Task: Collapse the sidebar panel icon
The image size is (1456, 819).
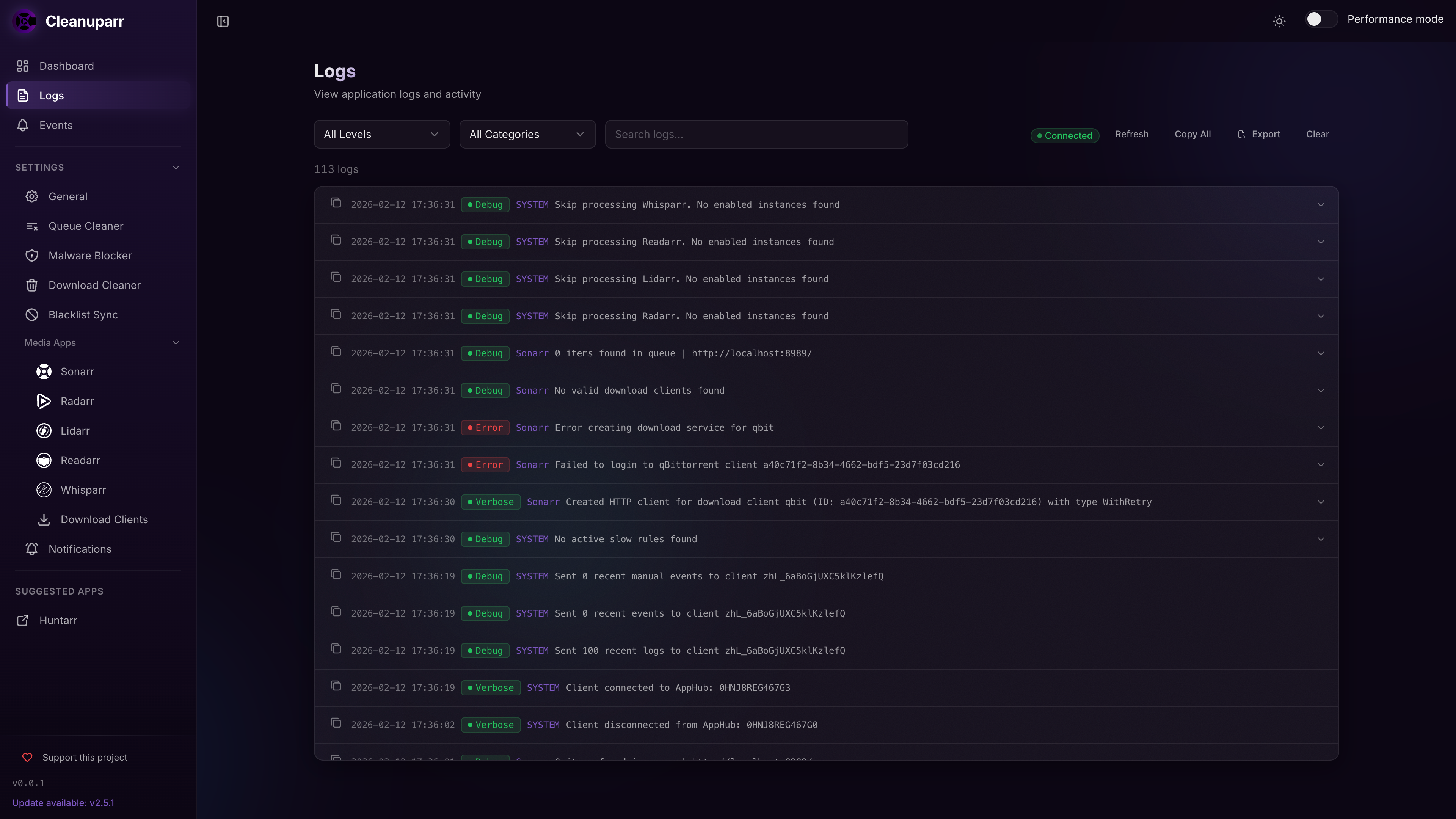Action: pyautogui.click(x=223, y=21)
